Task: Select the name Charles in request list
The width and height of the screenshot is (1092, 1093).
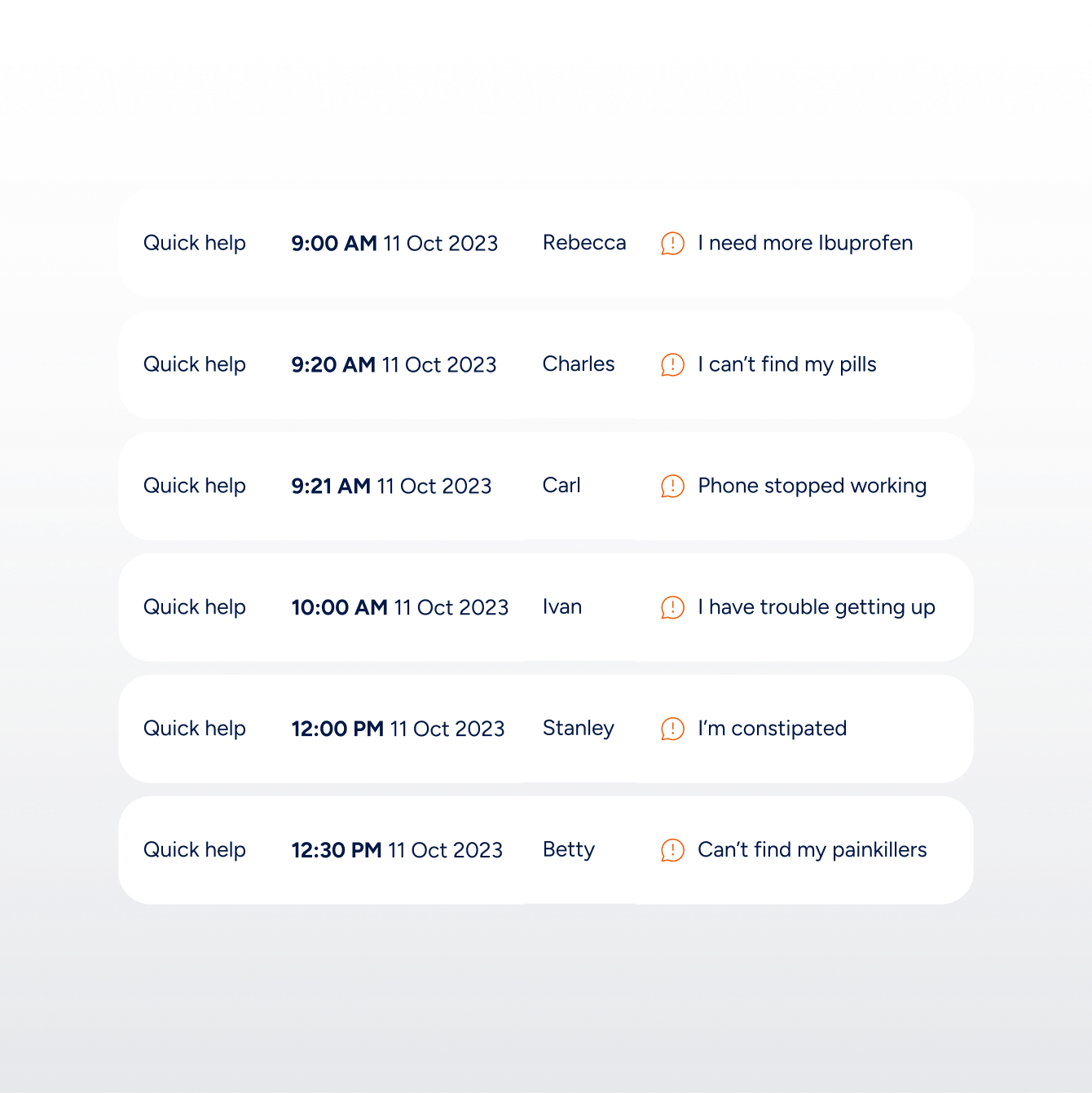Action: (x=579, y=364)
